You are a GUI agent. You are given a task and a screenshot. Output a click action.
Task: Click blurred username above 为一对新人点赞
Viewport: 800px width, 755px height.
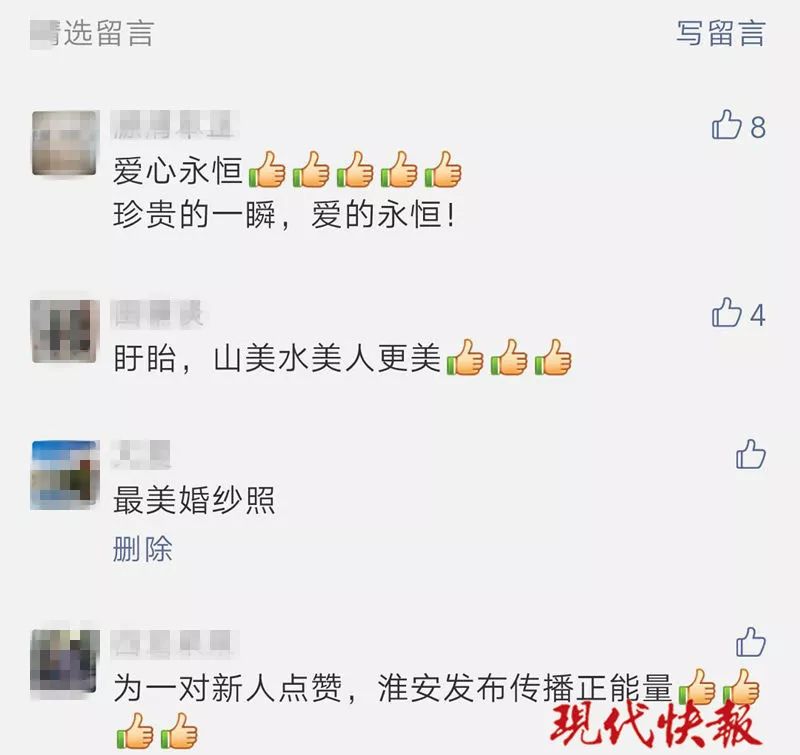(x=174, y=643)
